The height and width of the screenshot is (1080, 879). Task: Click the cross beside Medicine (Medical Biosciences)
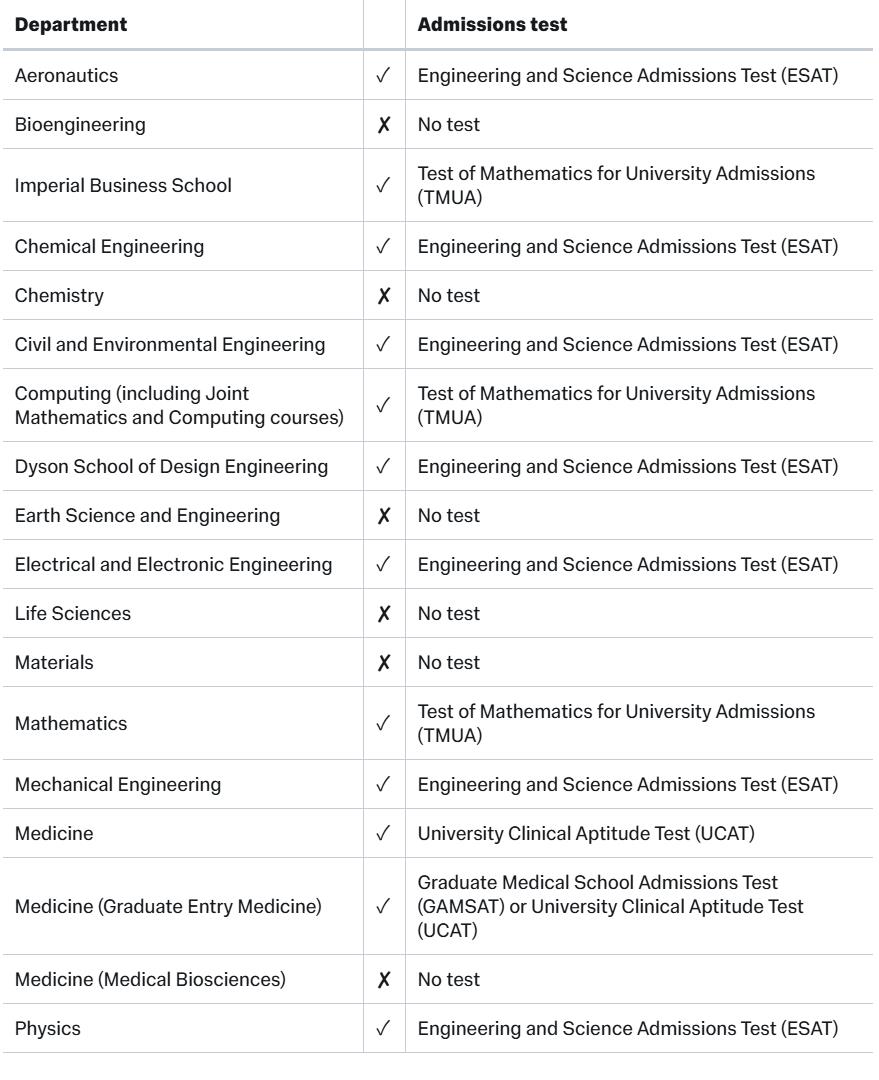pos(384,979)
